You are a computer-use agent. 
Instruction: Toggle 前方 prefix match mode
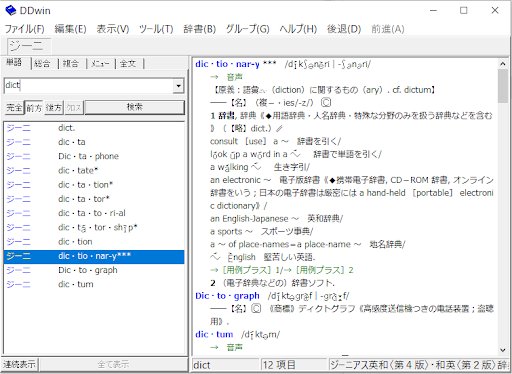(x=34, y=108)
